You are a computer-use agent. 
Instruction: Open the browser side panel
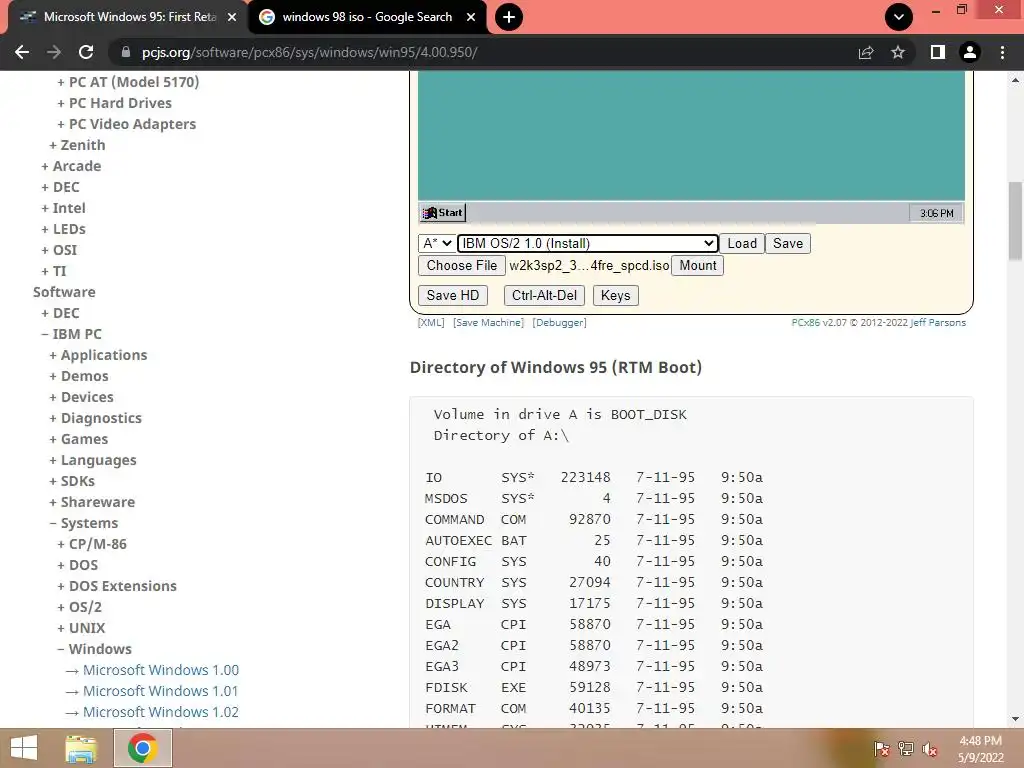click(938, 52)
